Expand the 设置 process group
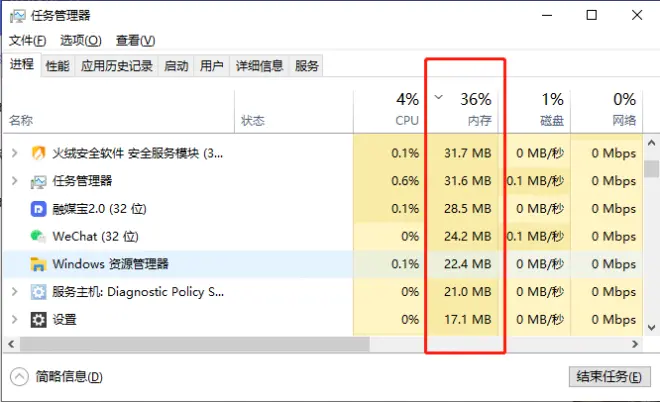Image resolution: width=660 pixels, height=402 pixels. tap(14, 320)
